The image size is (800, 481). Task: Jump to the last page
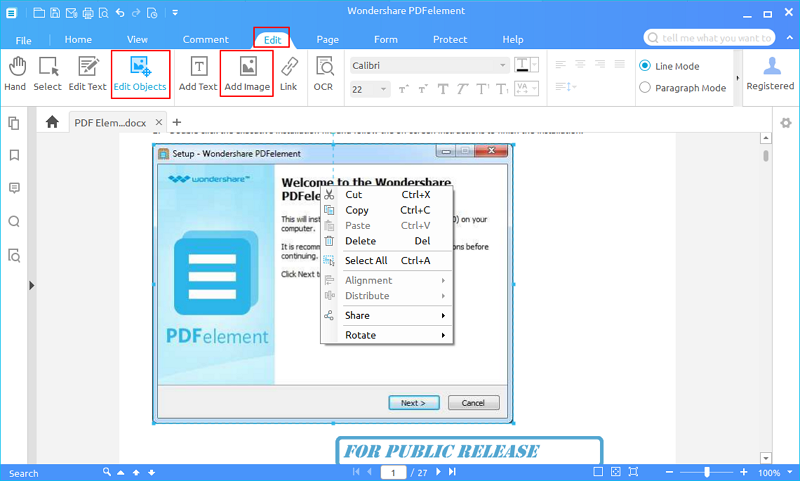(x=452, y=472)
